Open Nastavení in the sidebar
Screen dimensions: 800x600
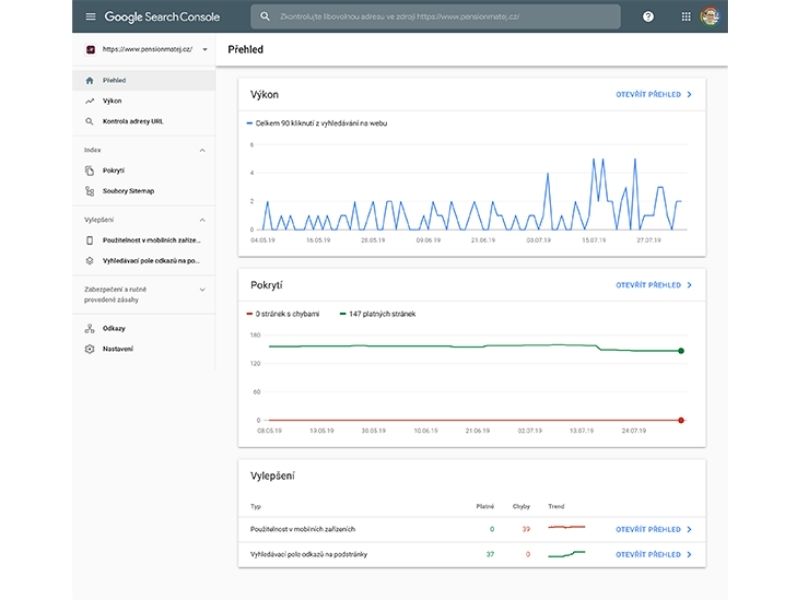144,349
